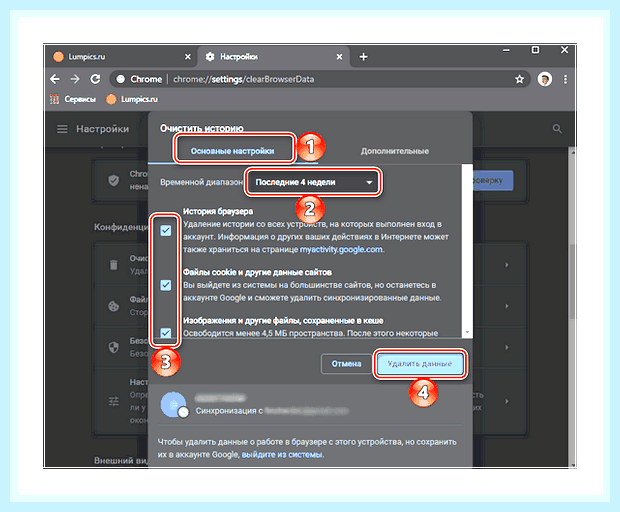
Task: Open a new tab with the plus button
Action: (363, 57)
